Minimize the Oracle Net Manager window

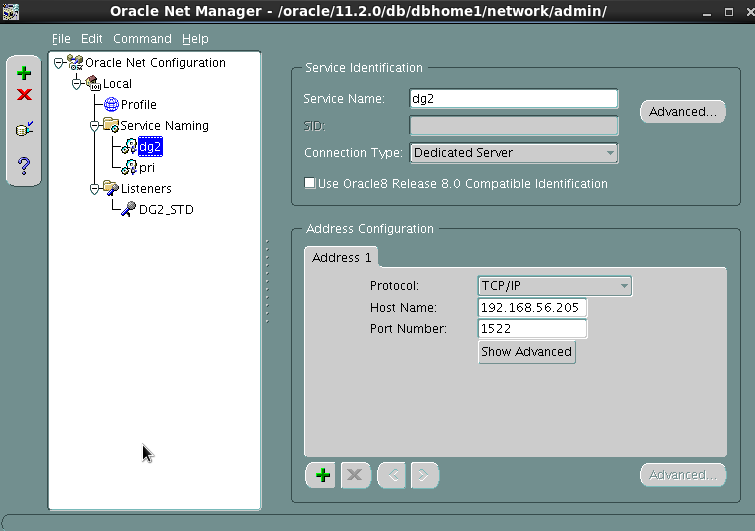click(x=707, y=12)
